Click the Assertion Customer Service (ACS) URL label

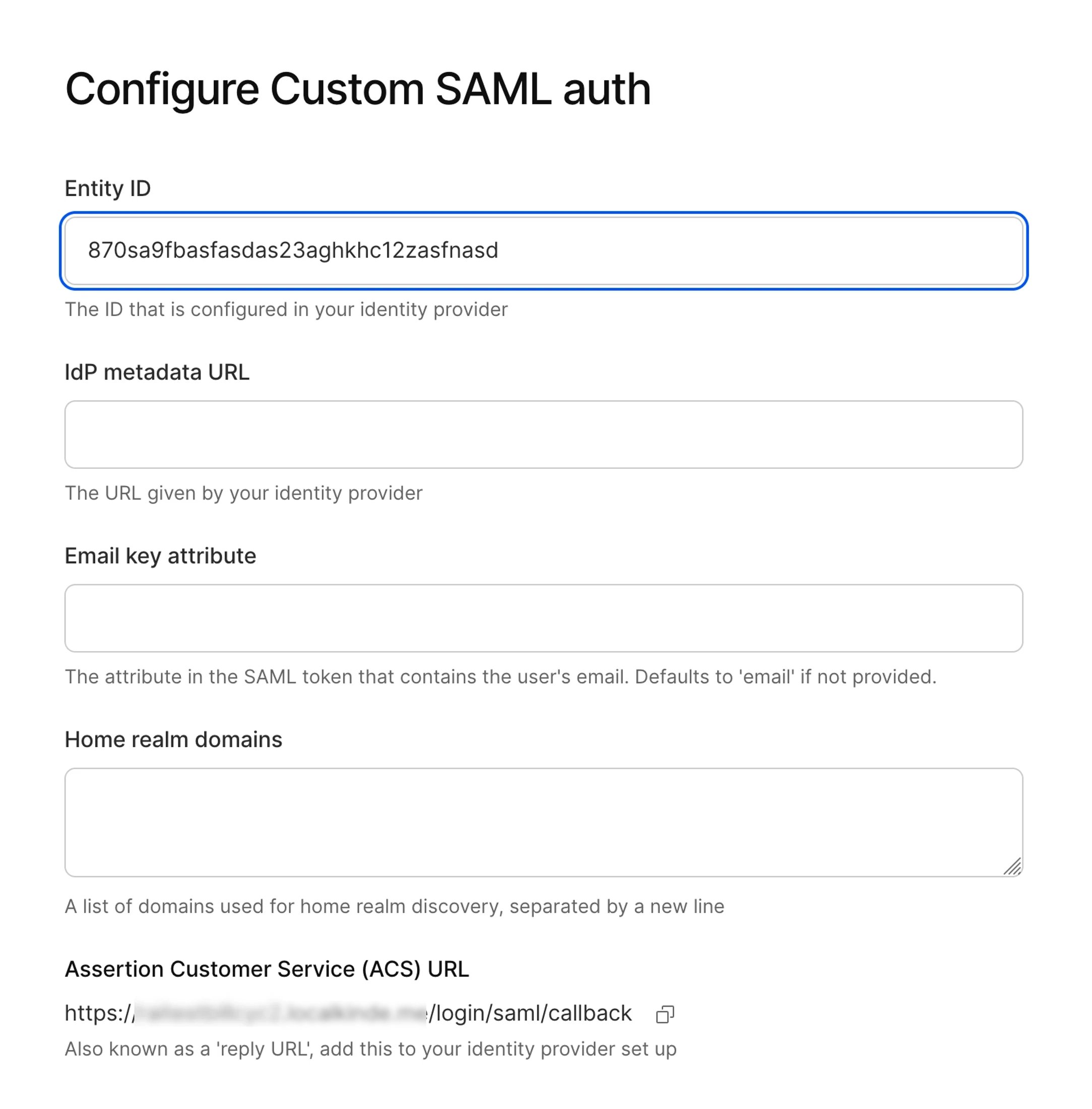(267, 969)
